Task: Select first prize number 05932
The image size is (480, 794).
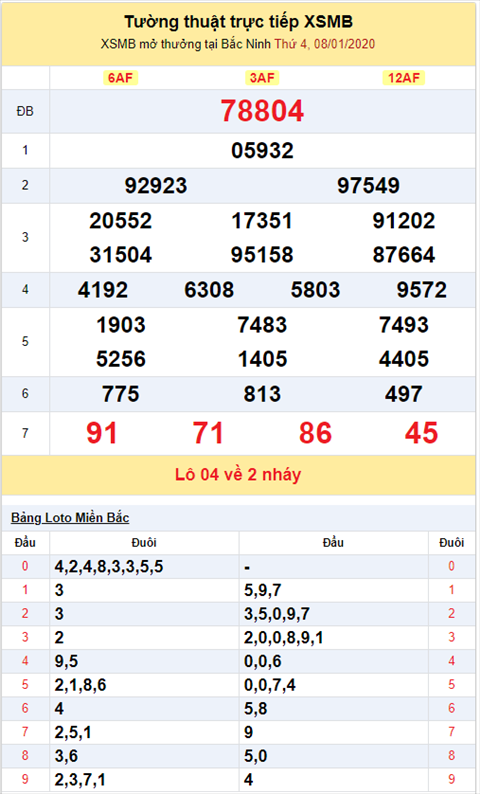Action: click(x=262, y=151)
